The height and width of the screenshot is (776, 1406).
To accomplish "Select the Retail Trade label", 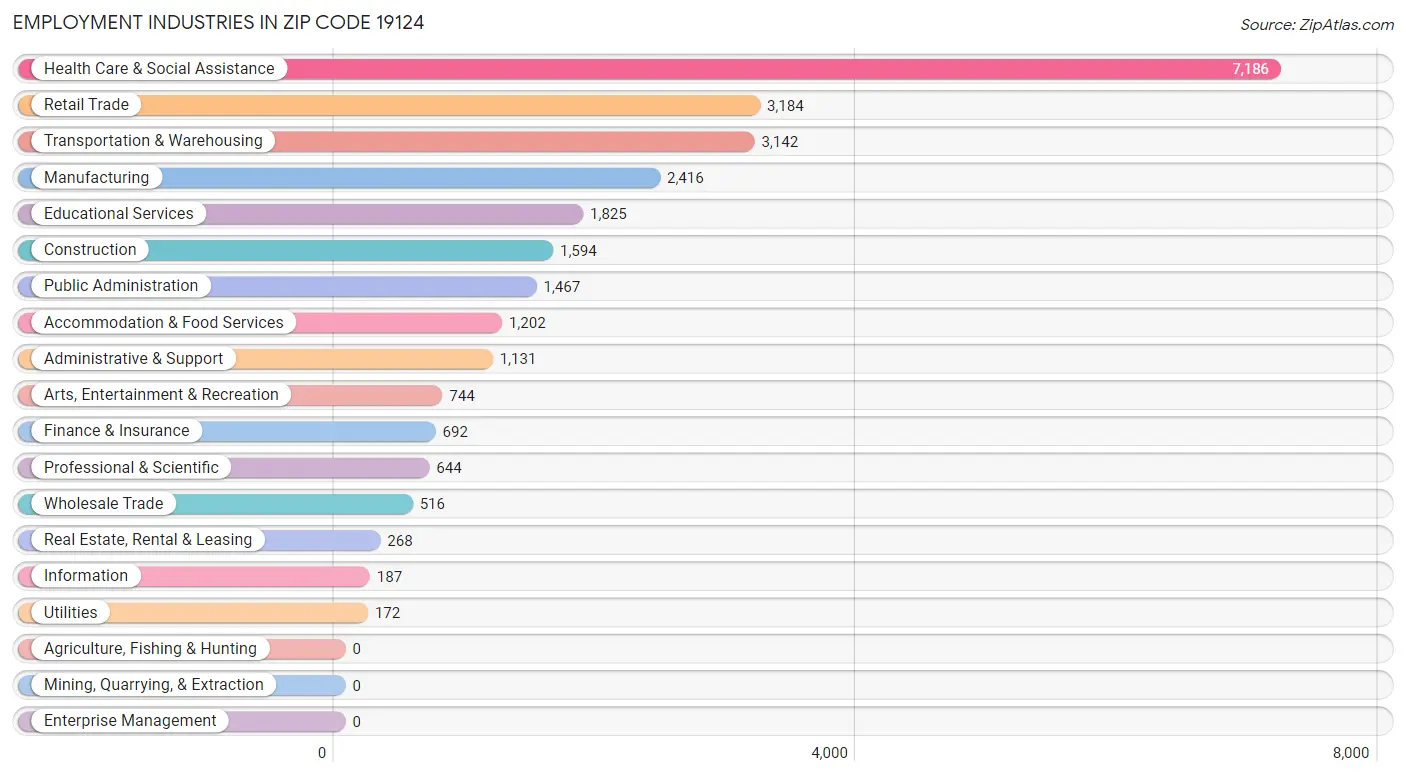I will pyautogui.click(x=86, y=105).
